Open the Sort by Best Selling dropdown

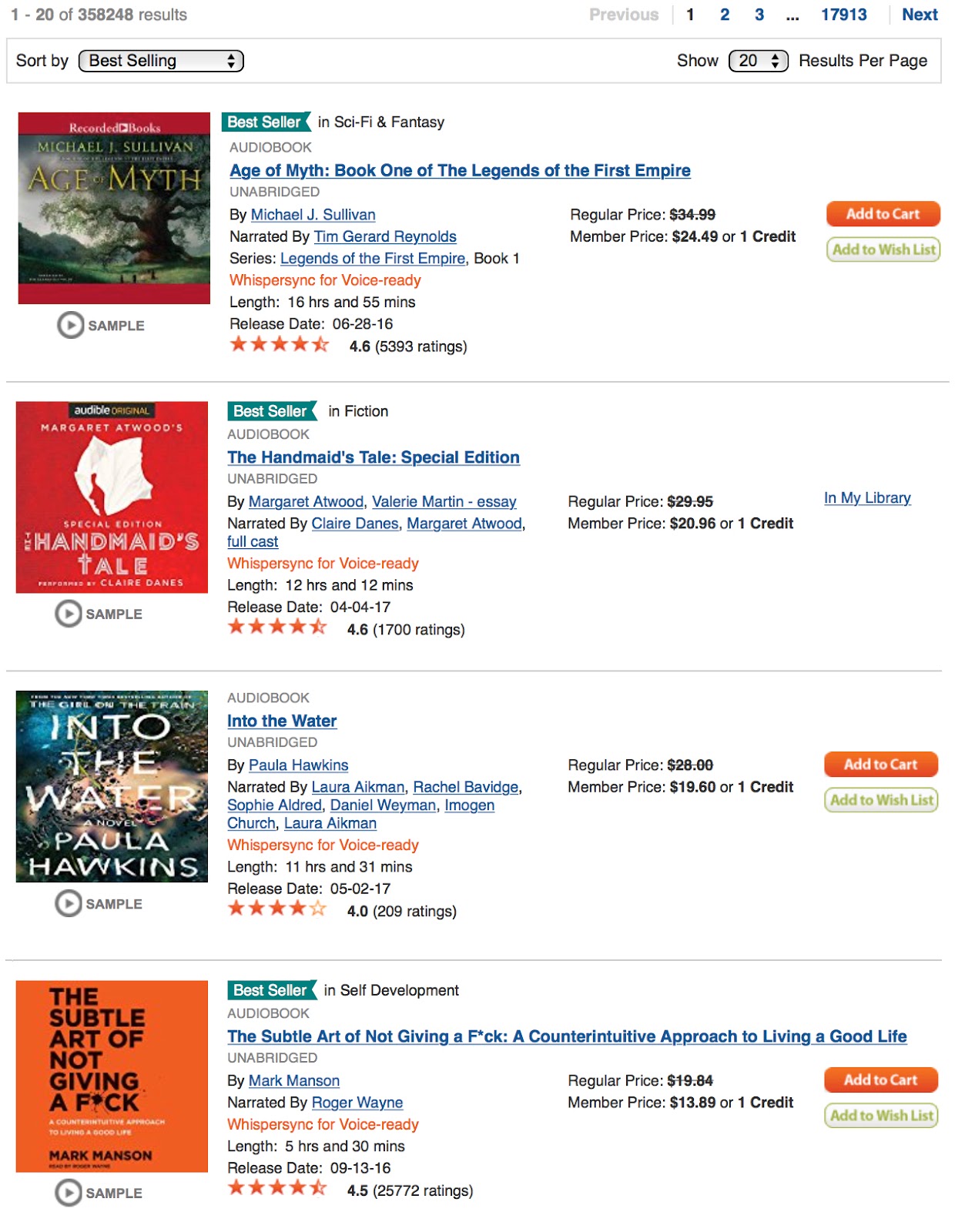pos(161,61)
